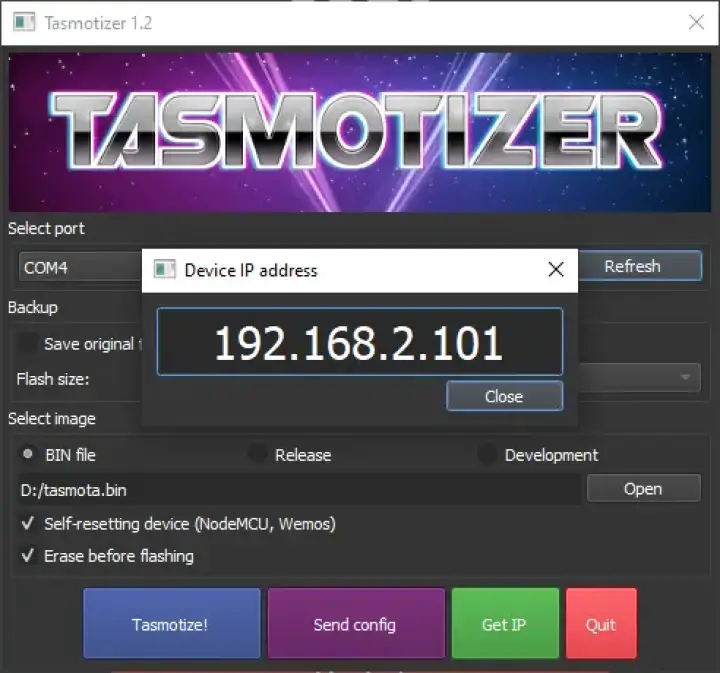Click the 'Tasmotizer 1.2' window title
Viewport: 720px width, 673px height.
[x=98, y=23]
